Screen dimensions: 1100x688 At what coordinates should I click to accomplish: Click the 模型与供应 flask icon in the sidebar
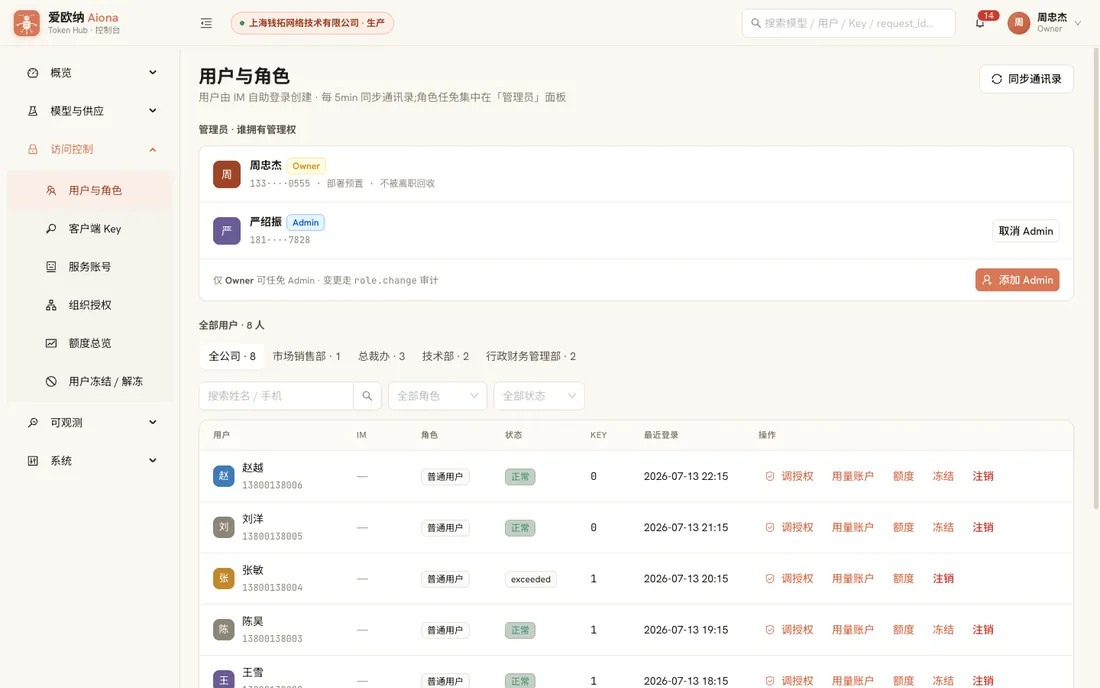33,111
